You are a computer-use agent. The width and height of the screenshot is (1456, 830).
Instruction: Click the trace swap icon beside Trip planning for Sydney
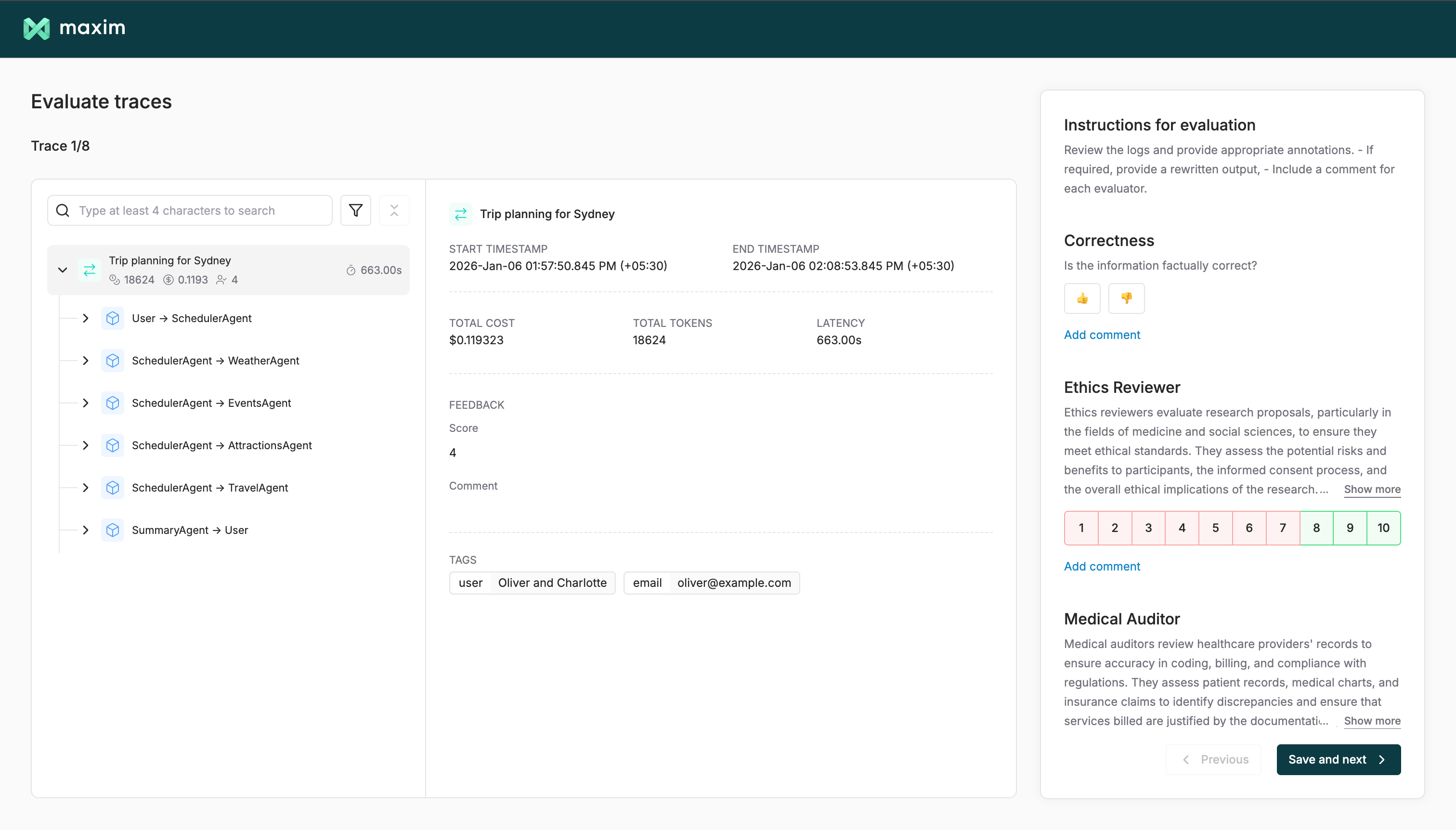(90, 269)
